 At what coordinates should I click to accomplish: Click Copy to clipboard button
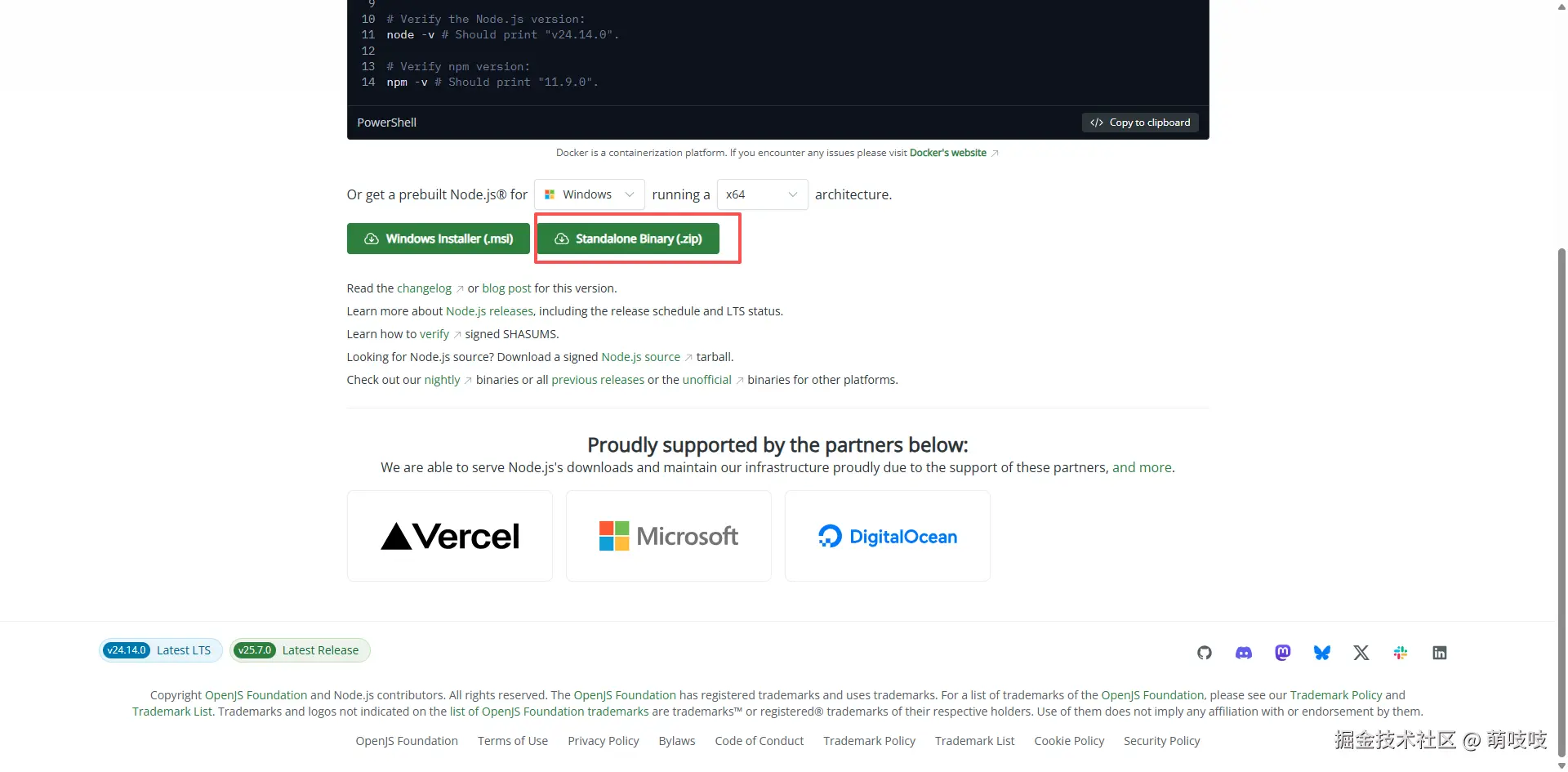click(1140, 123)
